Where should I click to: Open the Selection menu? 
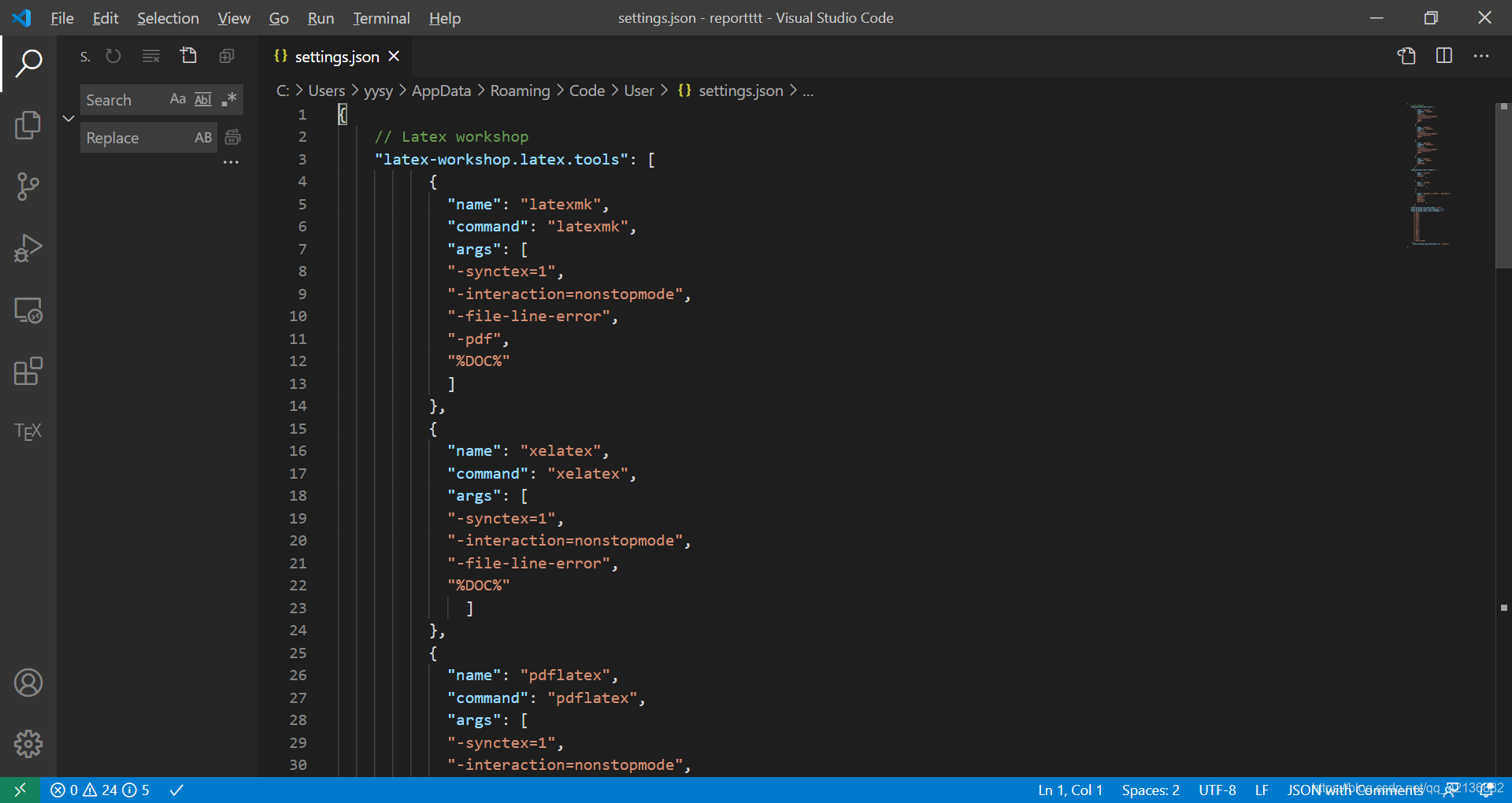coord(168,17)
